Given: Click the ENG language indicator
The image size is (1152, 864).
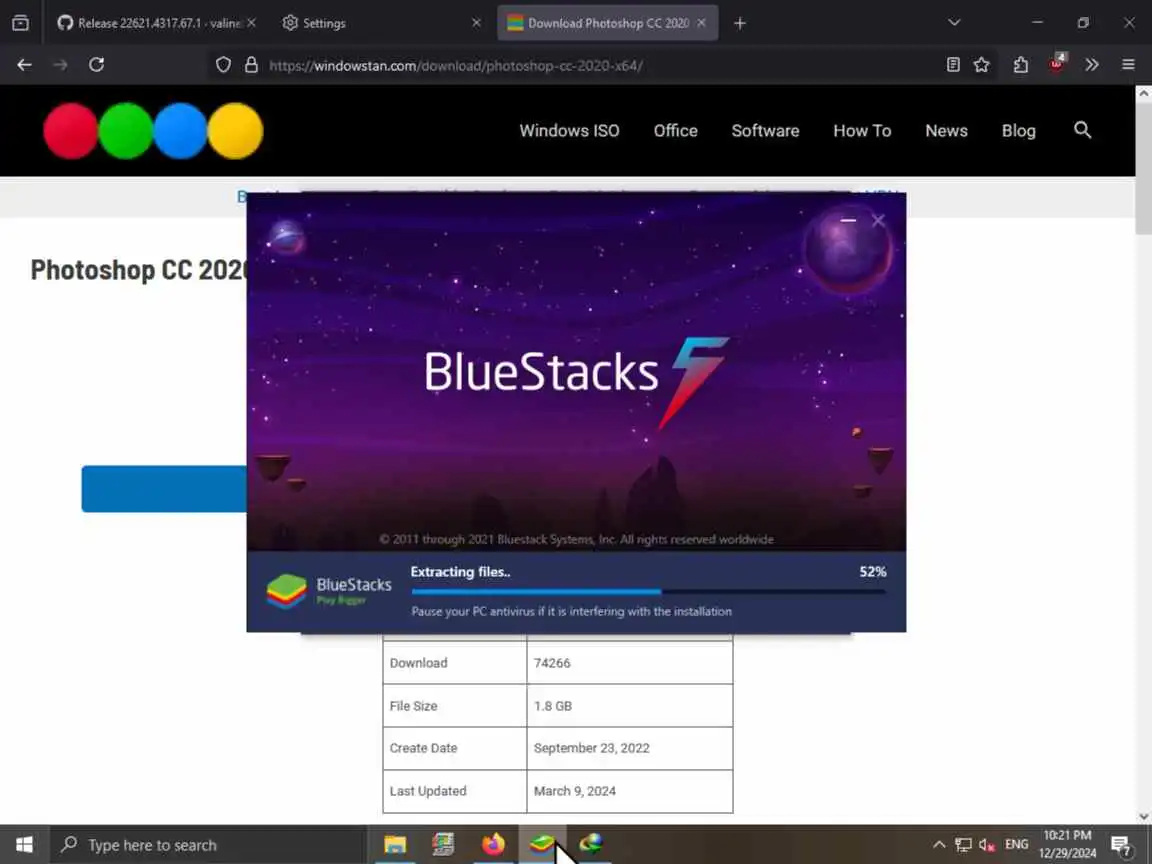Looking at the screenshot, I should pos(1017,844).
